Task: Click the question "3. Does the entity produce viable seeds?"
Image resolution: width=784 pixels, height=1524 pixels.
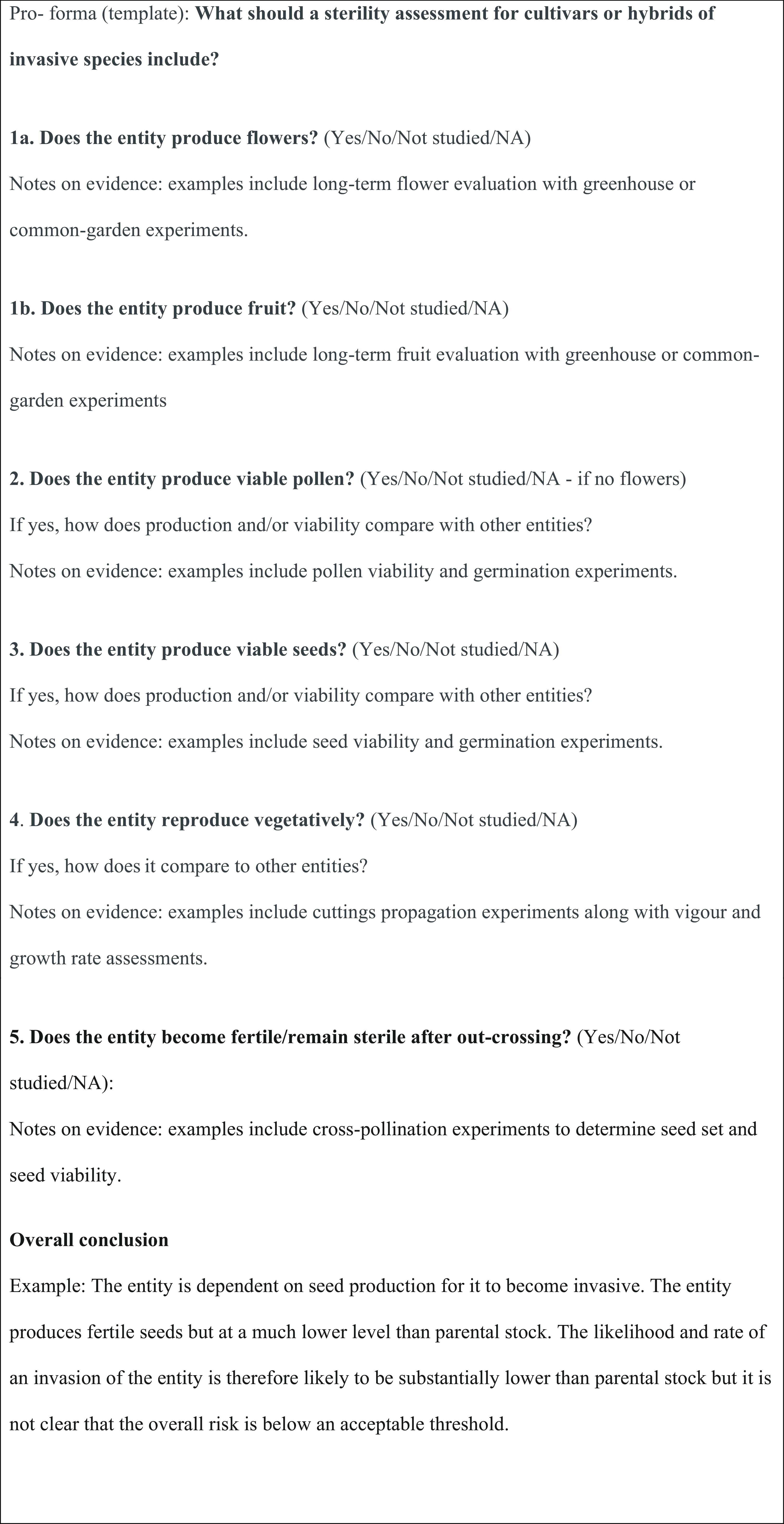Action: pyautogui.click(x=177, y=650)
